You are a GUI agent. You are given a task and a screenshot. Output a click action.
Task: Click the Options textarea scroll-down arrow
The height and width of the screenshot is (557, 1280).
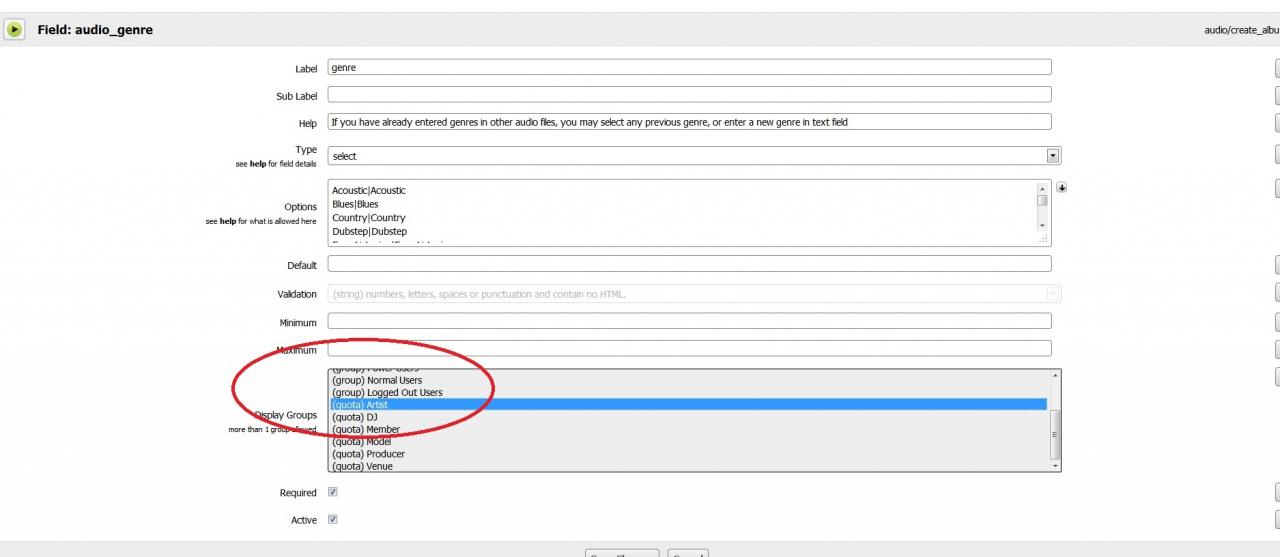point(1043,226)
